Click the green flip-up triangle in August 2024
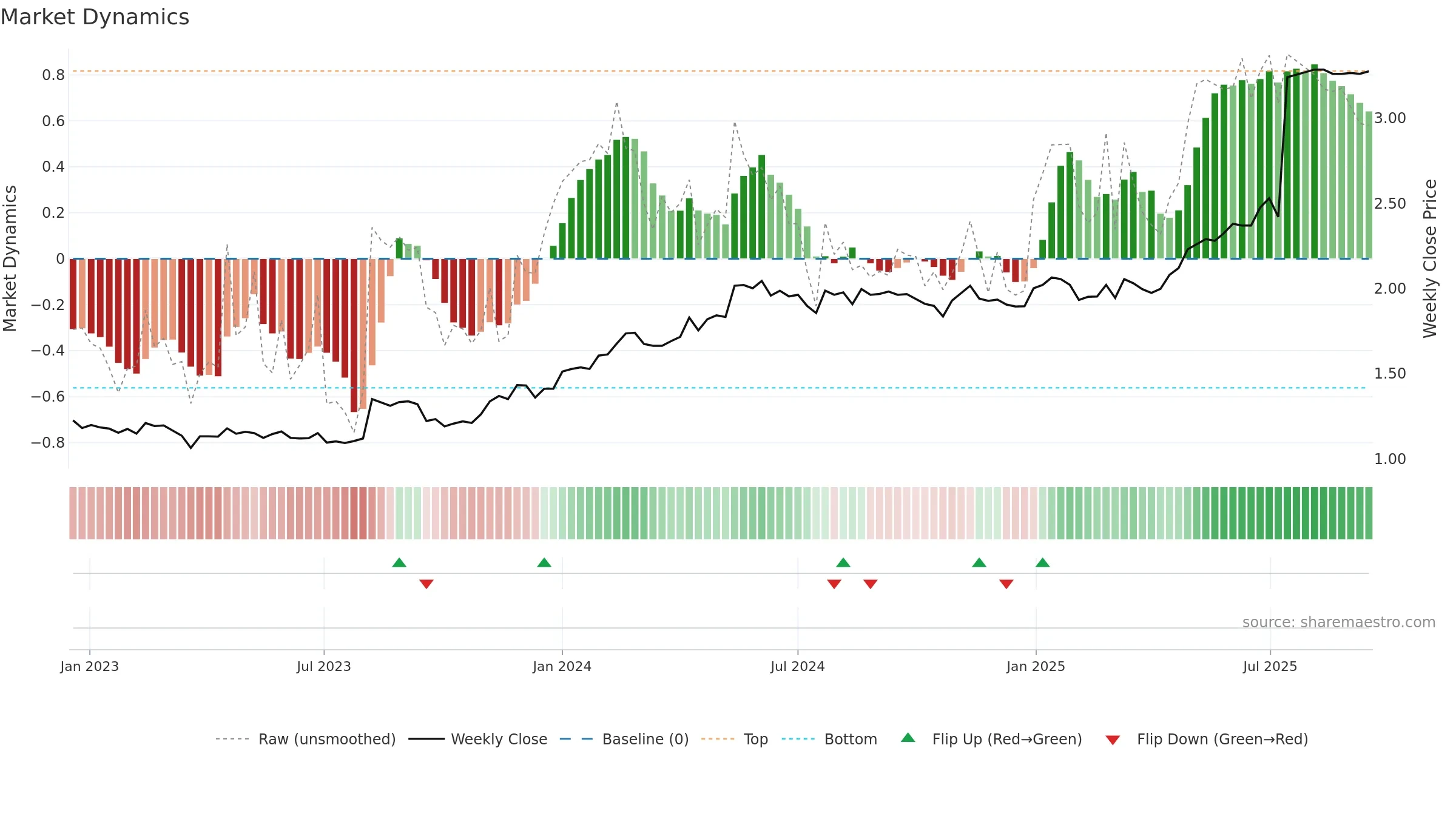This screenshot has width=1456, height=819. pyautogui.click(x=843, y=563)
